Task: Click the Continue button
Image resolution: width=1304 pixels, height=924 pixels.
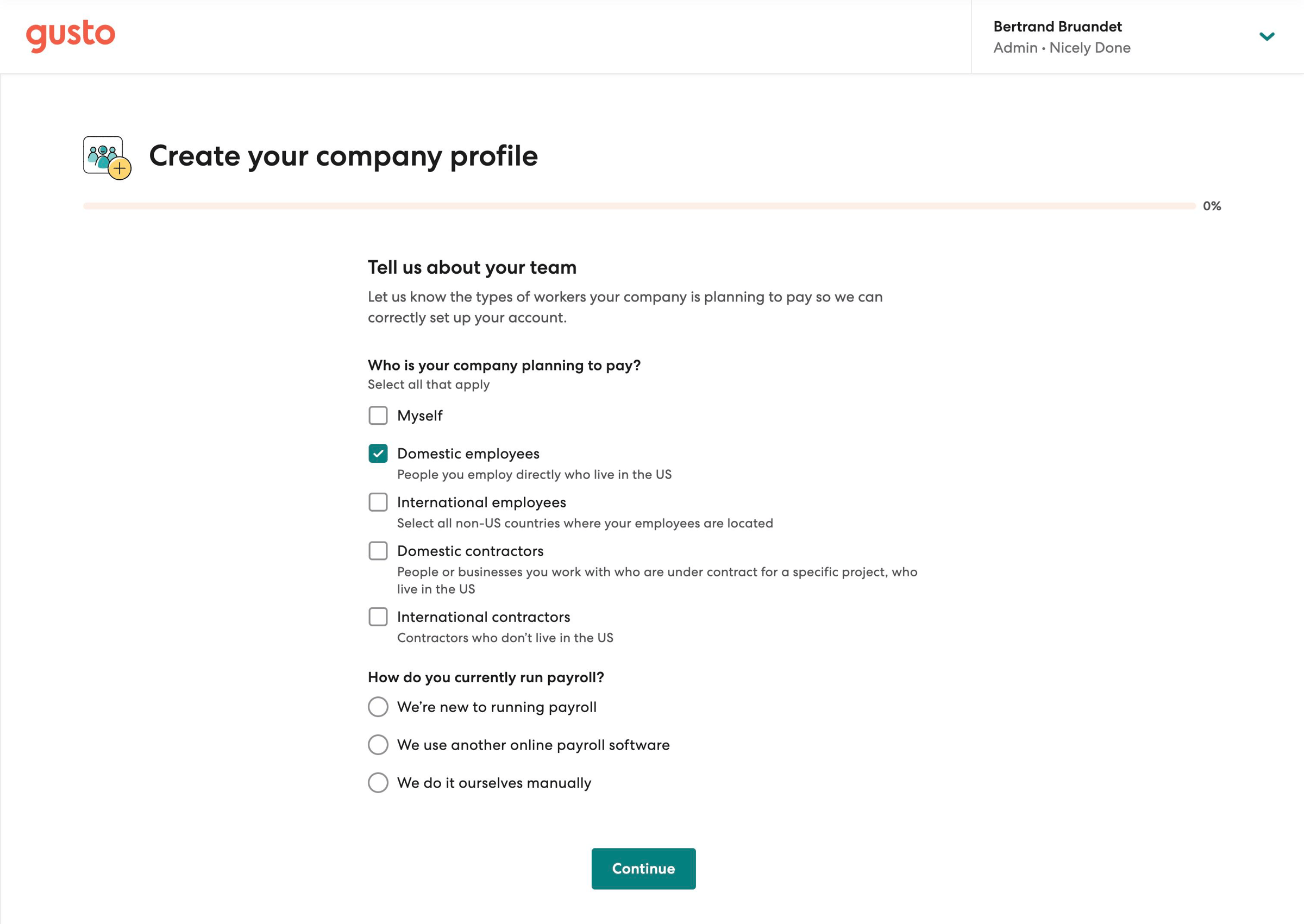Action: point(643,869)
